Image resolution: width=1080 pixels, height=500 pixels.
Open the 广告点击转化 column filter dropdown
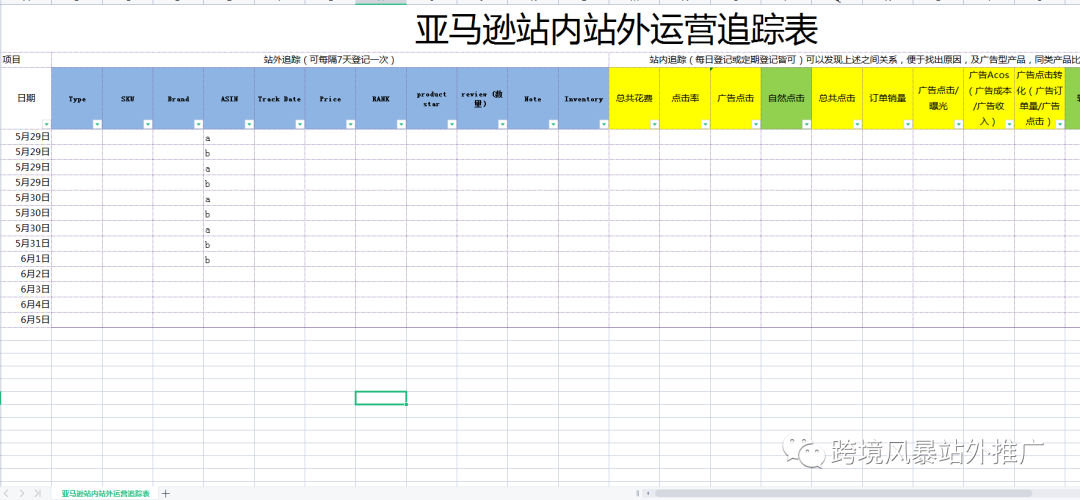(1060, 124)
